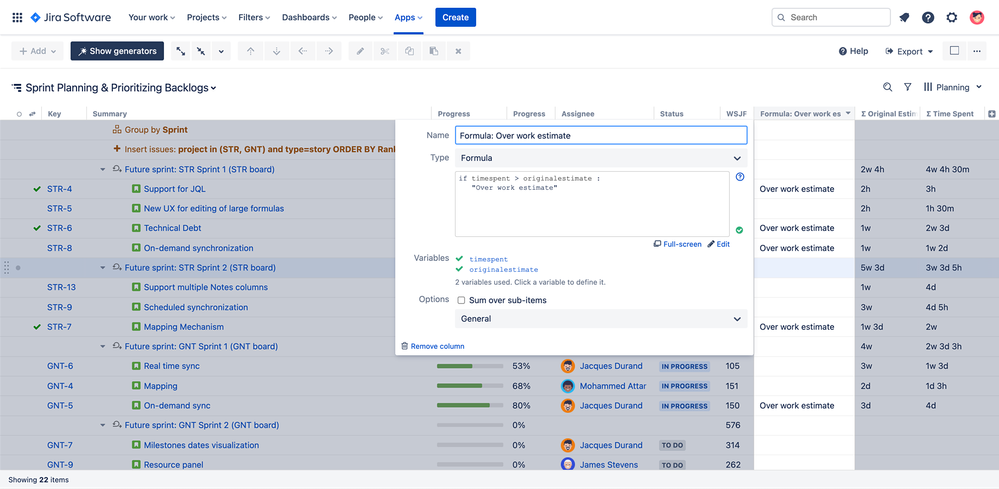Open the app switcher grid icon
This screenshot has height=489, width=999.
[17, 18]
